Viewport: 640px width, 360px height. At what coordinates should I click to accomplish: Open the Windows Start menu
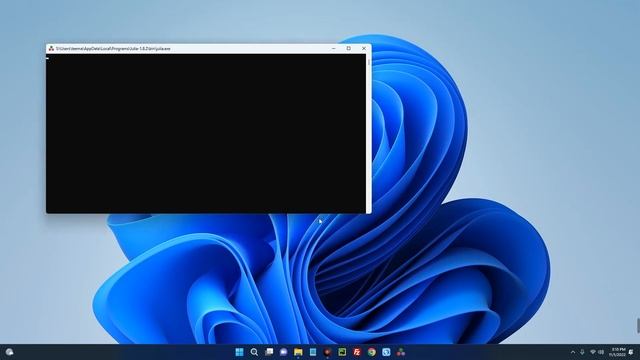point(240,352)
